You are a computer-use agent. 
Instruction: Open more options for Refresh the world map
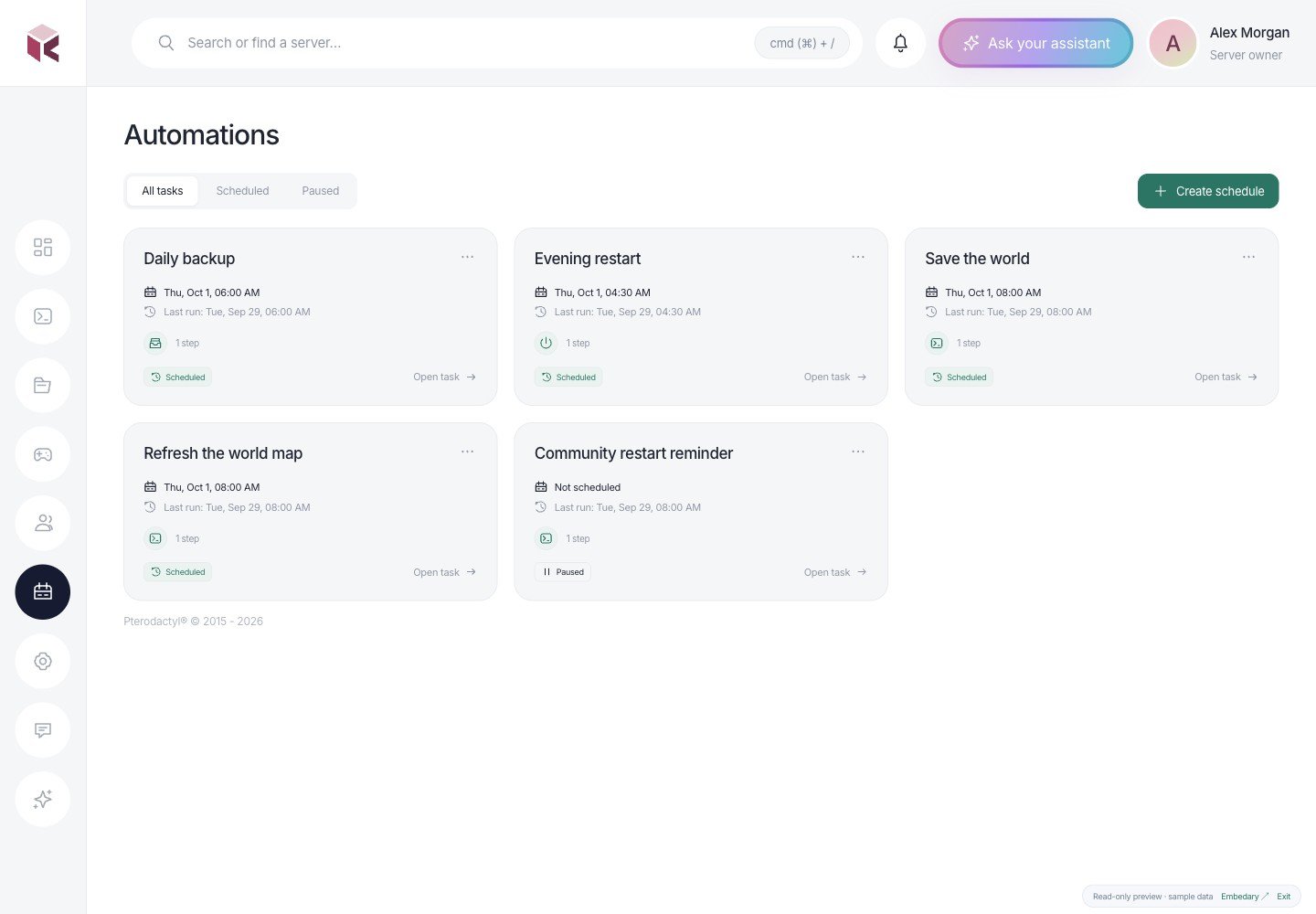468,452
